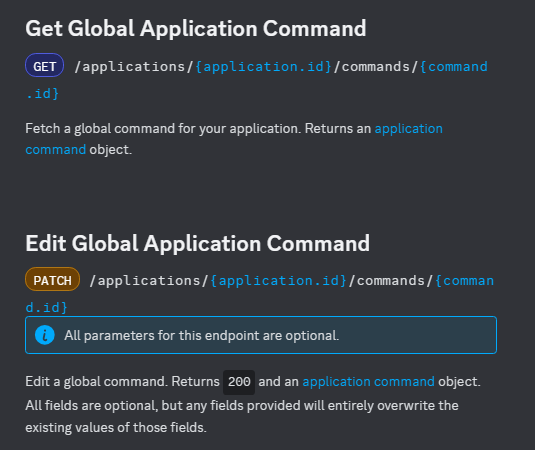This screenshot has height=450, width=535.
Task: Click {application.id} in the GET endpoint path
Action: click(263, 67)
